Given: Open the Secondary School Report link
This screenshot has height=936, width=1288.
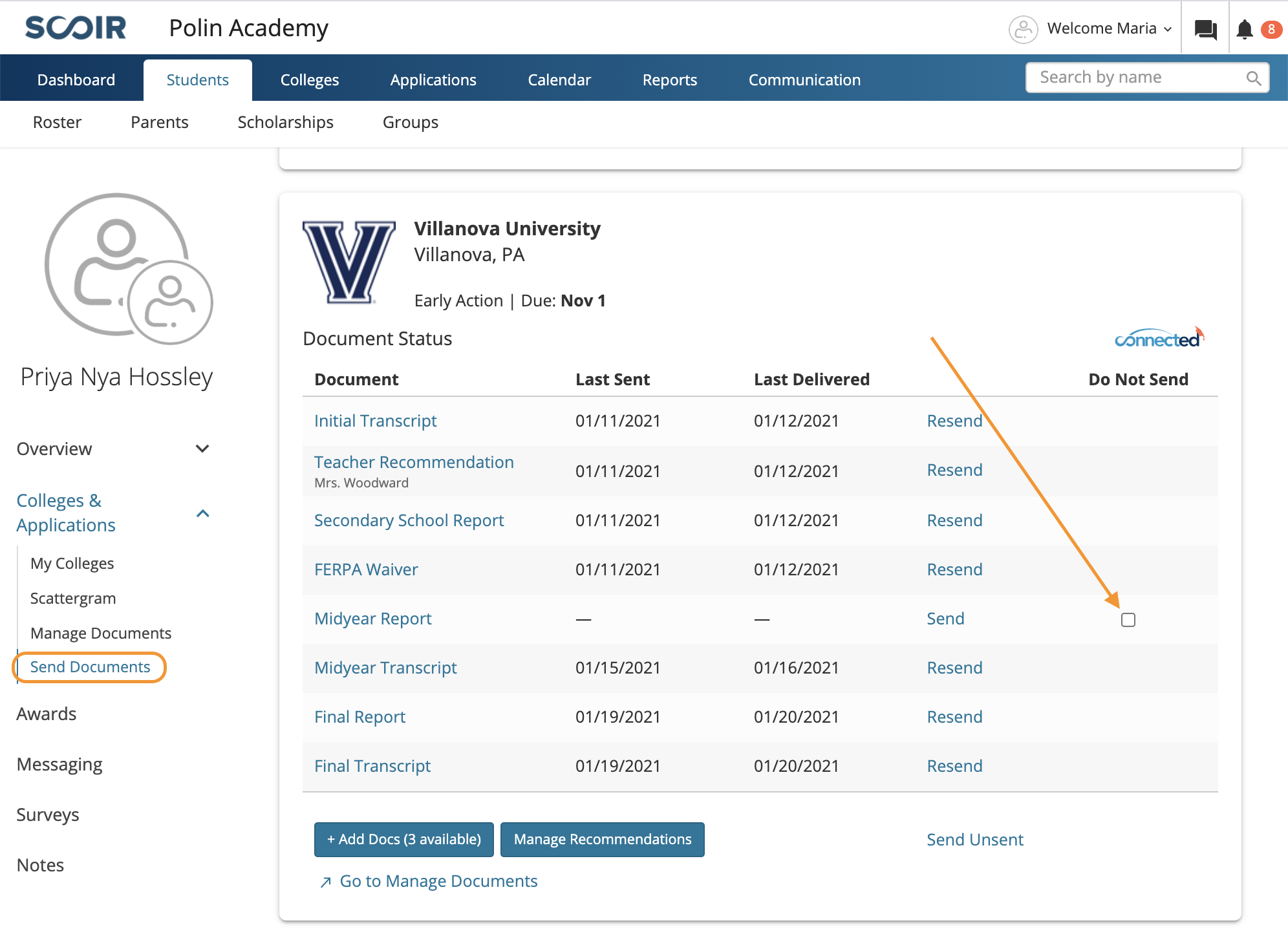Looking at the screenshot, I should click(x=409, y=520).
